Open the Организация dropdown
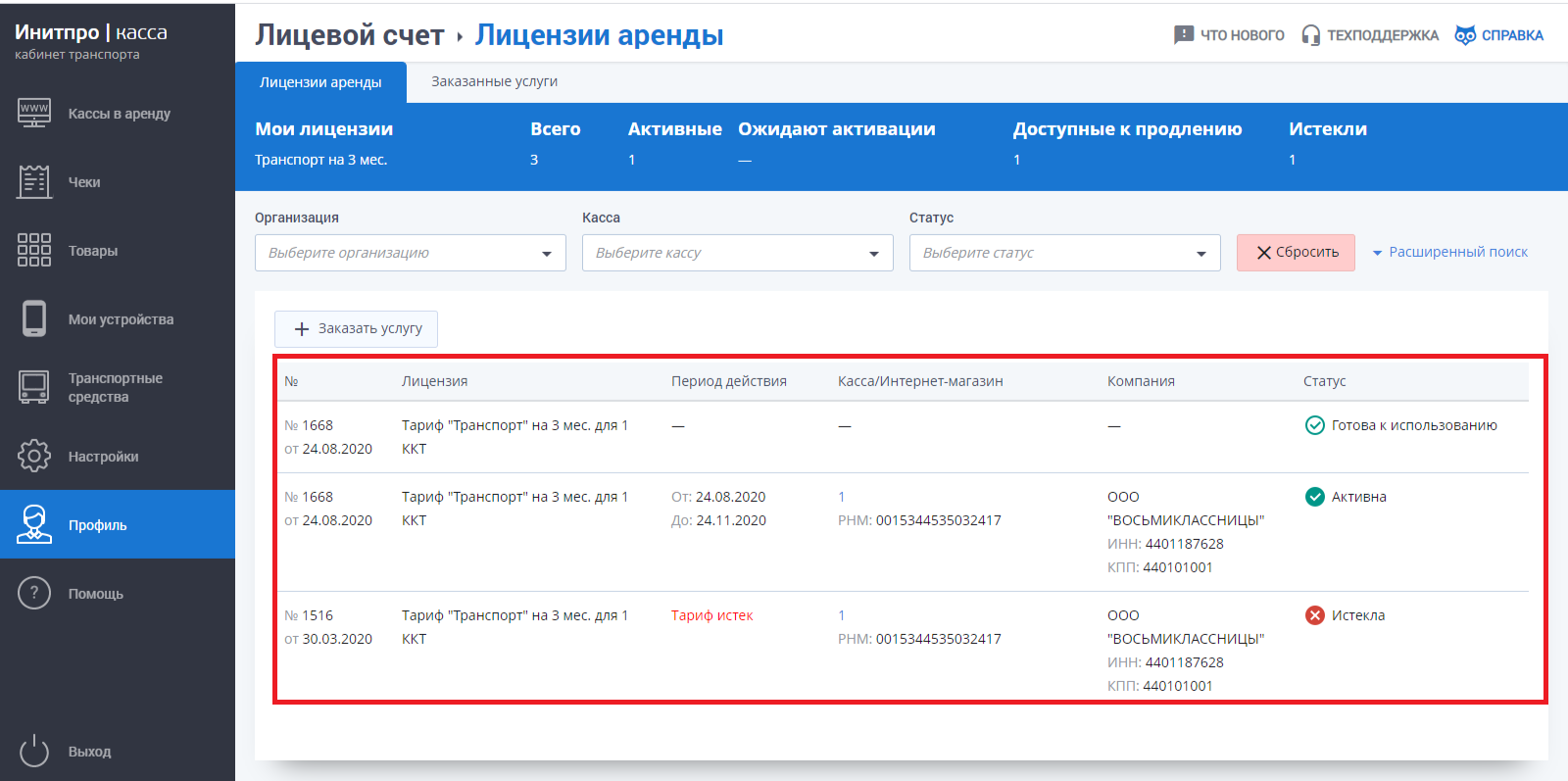This screenshot has width=1568, height=781. [411, 253]
